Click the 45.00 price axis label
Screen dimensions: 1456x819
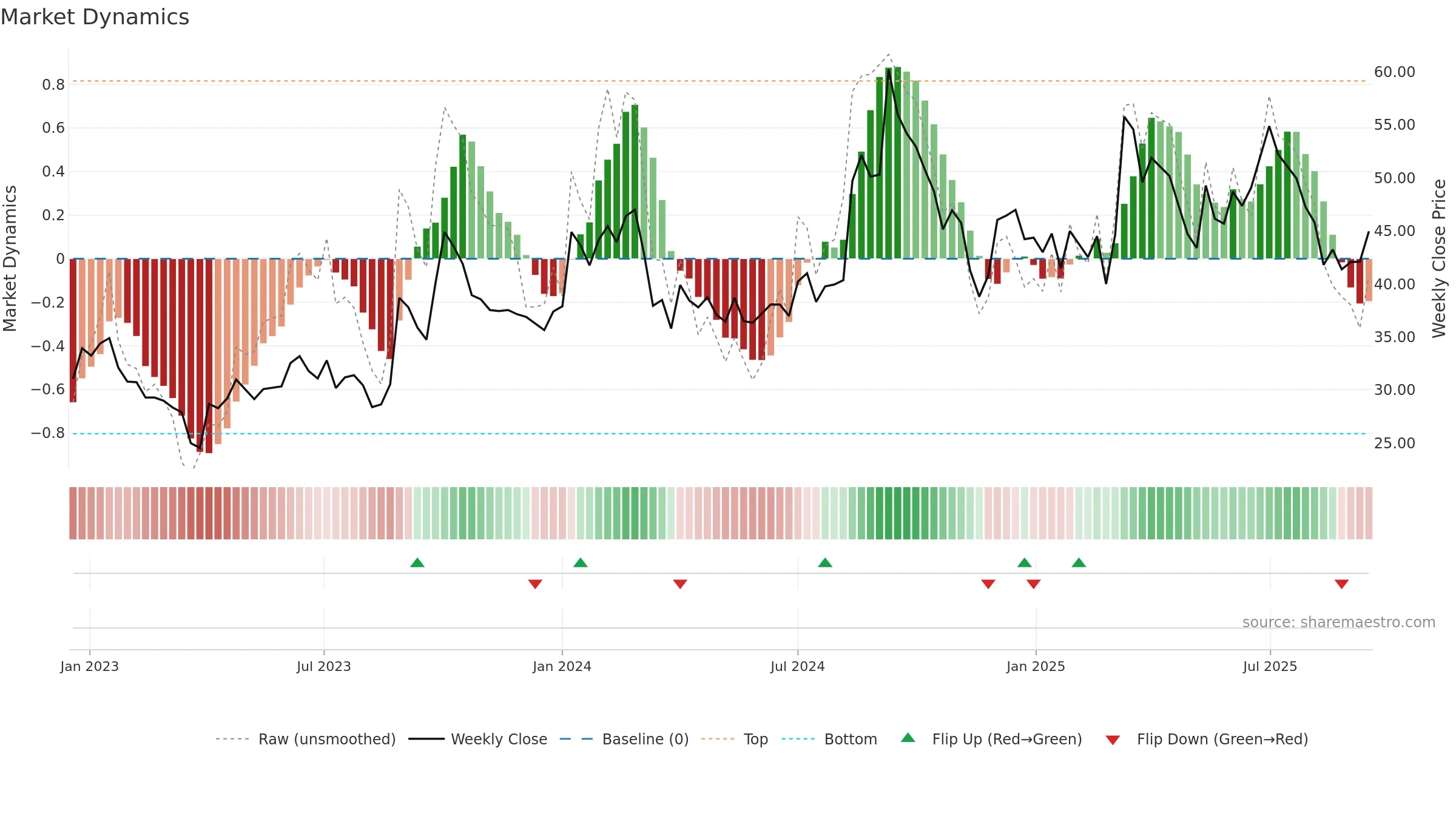(1395, 231)
